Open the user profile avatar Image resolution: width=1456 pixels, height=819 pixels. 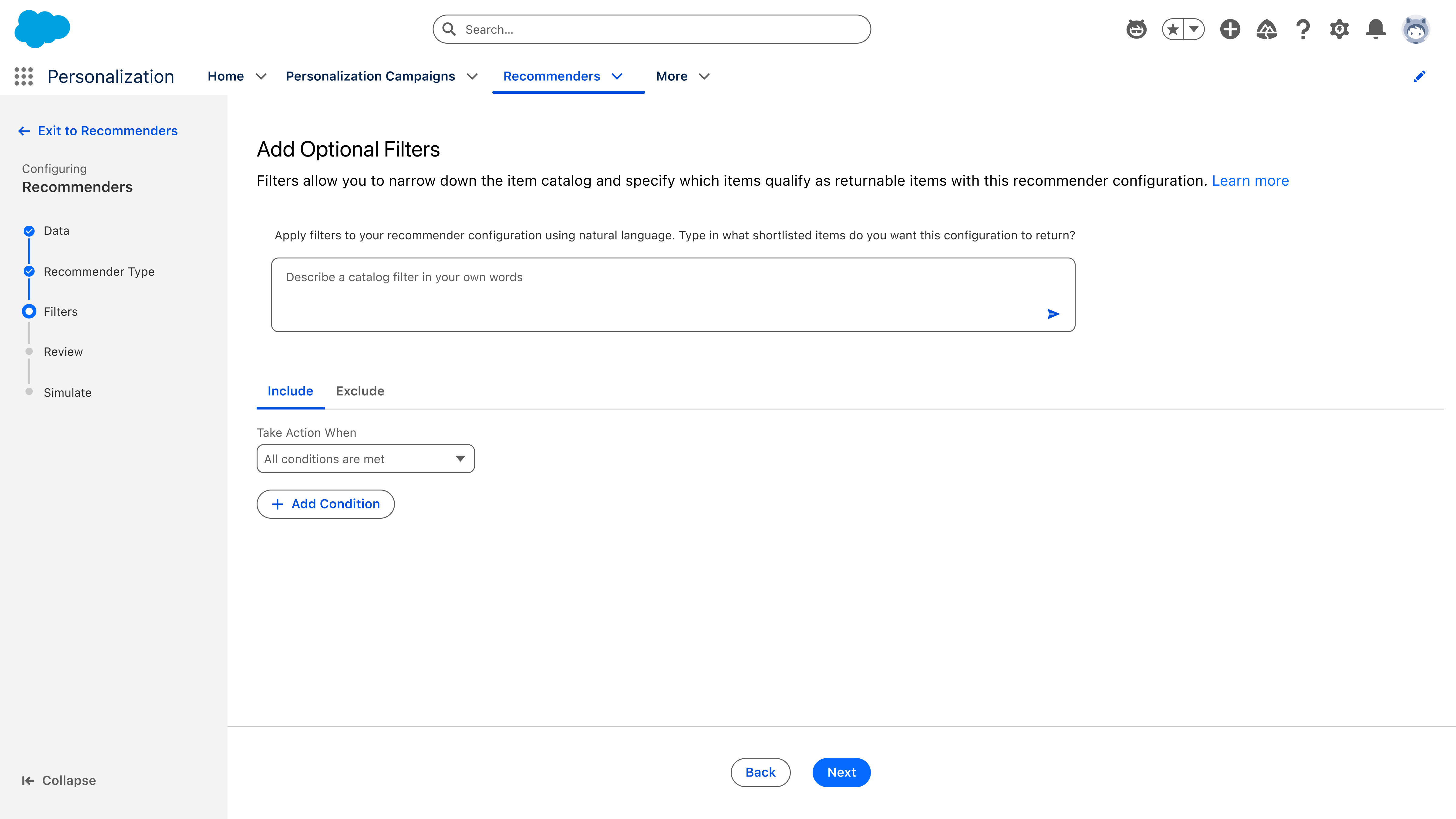pos(1416,29)
